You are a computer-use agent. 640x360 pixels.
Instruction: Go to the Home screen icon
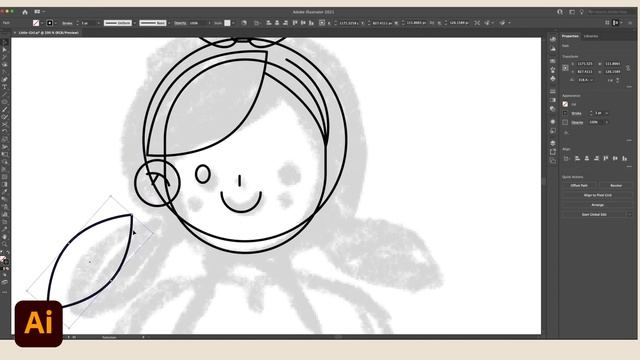coord(25,12)
